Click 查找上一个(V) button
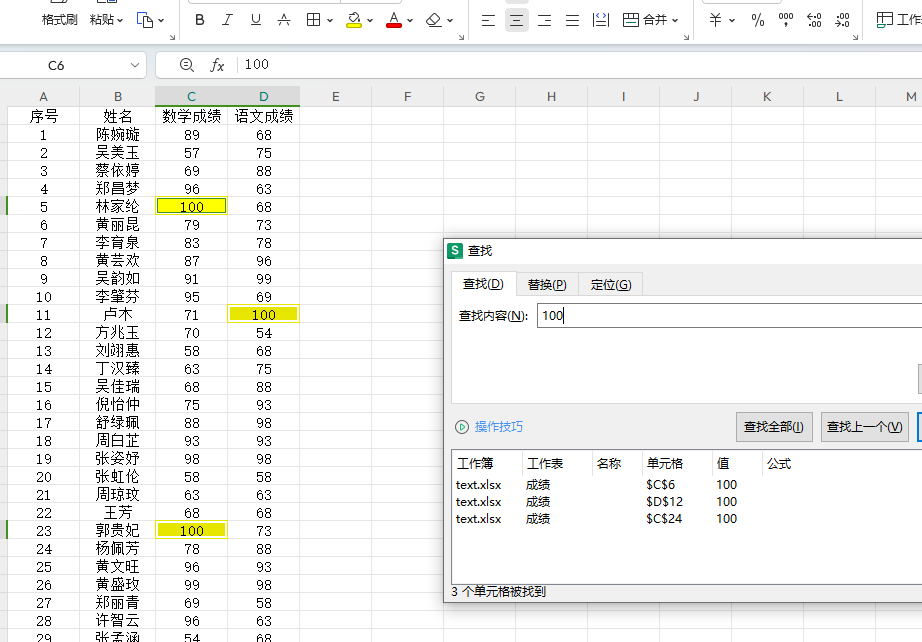This screenshot has height=642, width=922. [864, 427]
